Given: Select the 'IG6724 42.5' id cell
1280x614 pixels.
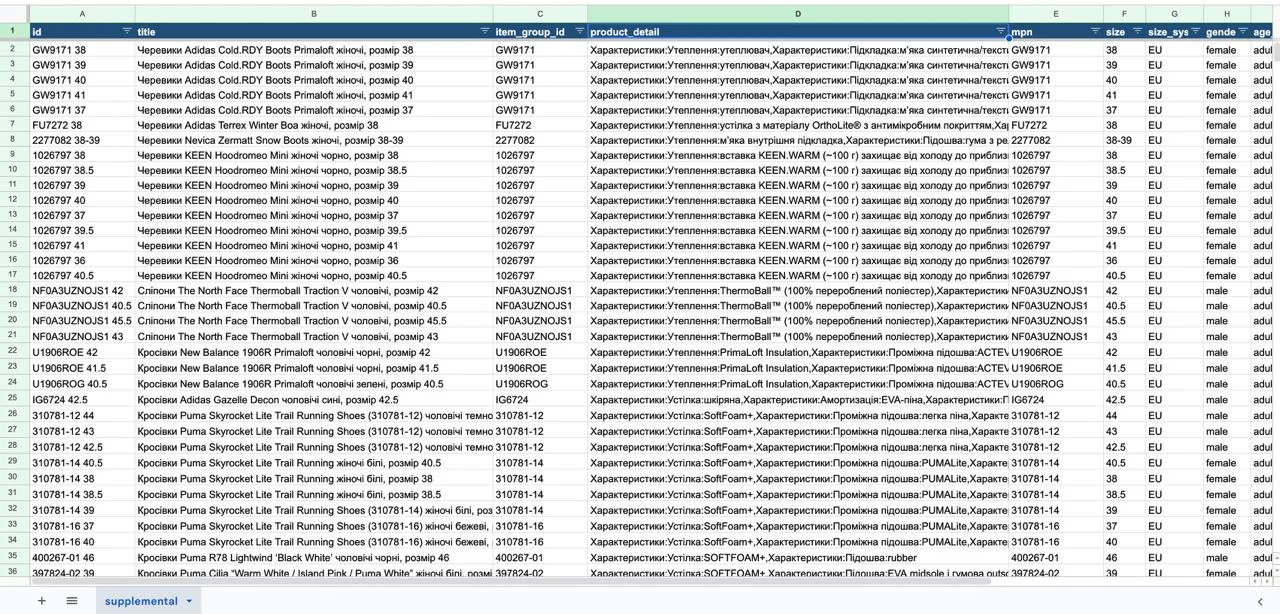Looking at the screenshot, I should click(82, 400).
